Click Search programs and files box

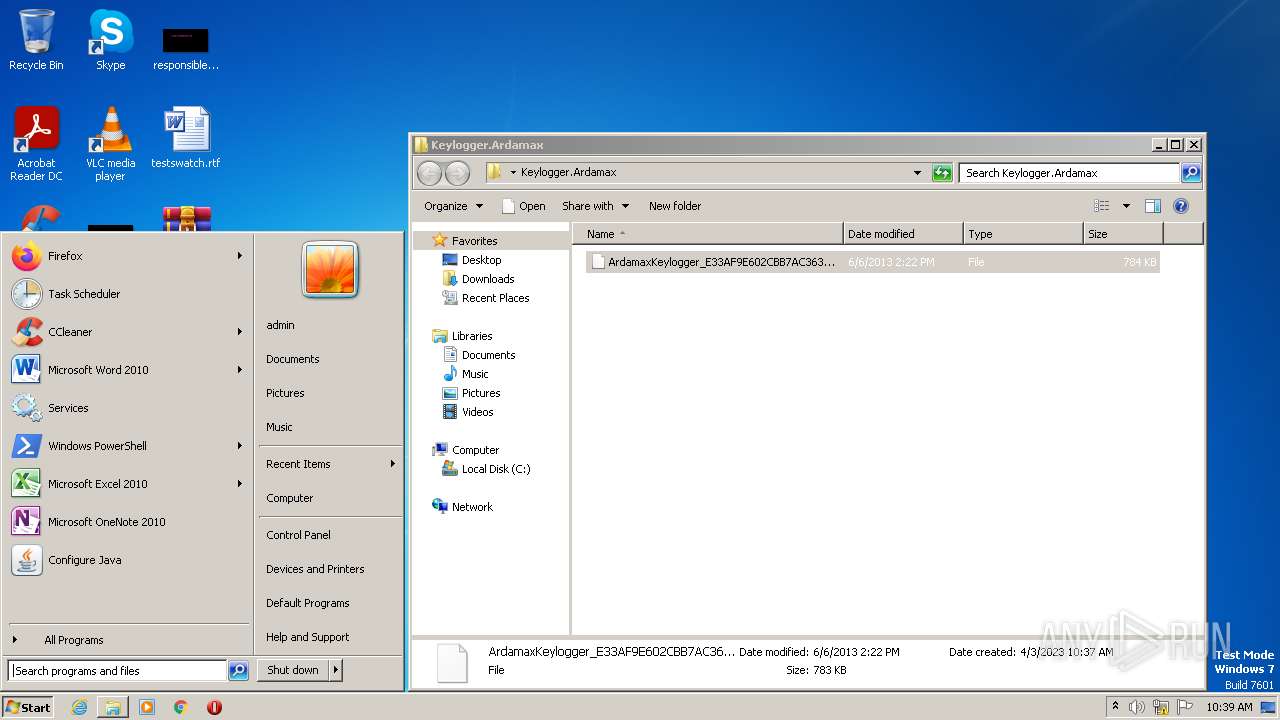point(118,671)
